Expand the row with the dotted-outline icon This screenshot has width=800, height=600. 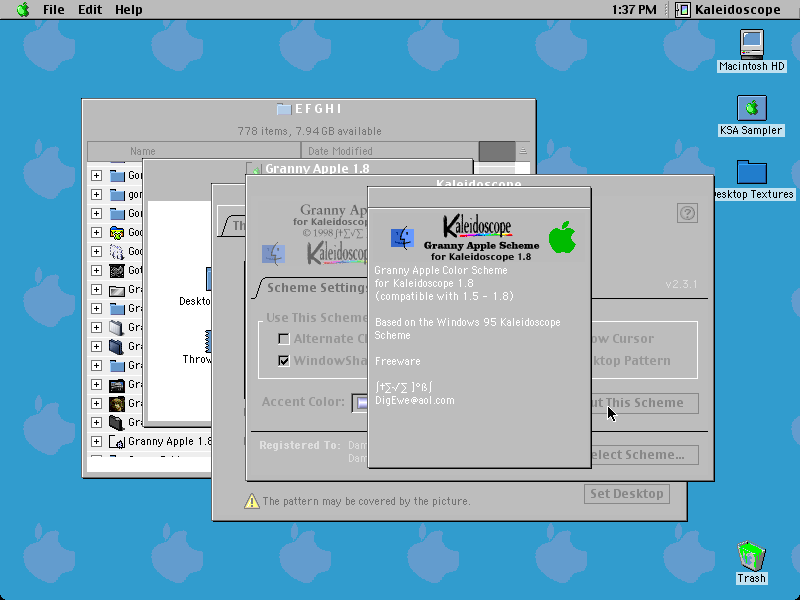pos(96,252)
